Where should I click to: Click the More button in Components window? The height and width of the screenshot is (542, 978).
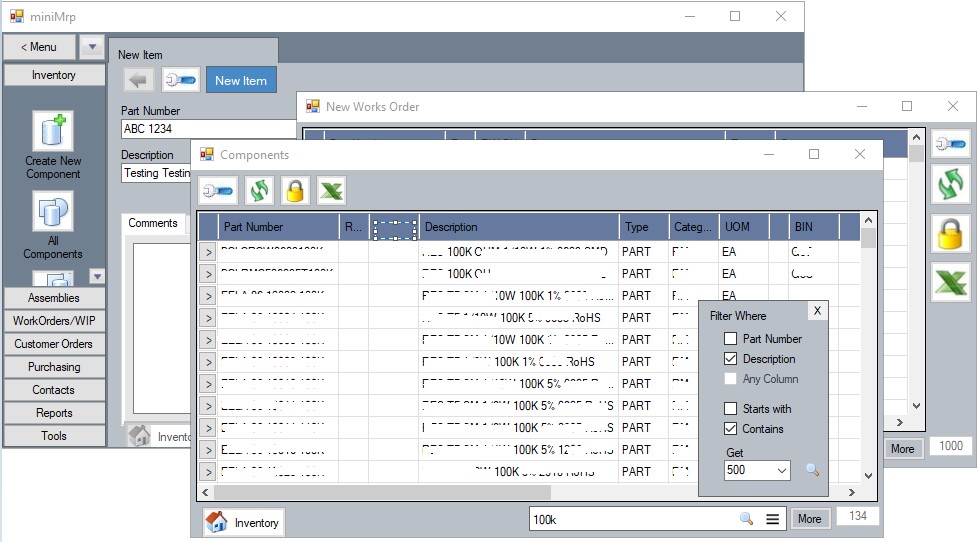[x=809, y=519]
